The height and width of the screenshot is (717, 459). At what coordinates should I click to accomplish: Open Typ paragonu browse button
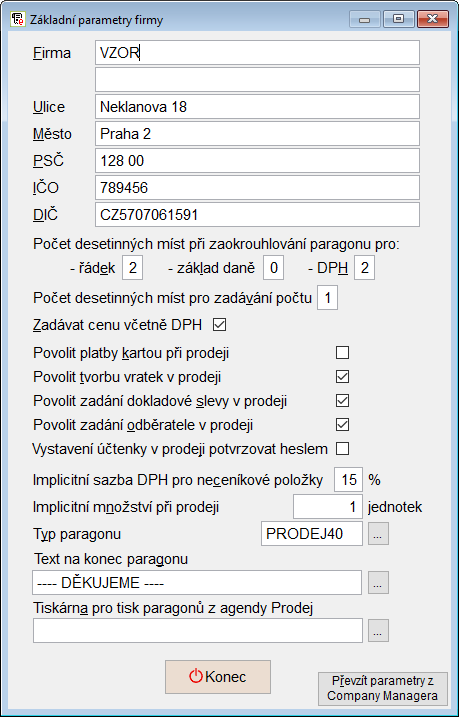[379, 534]
